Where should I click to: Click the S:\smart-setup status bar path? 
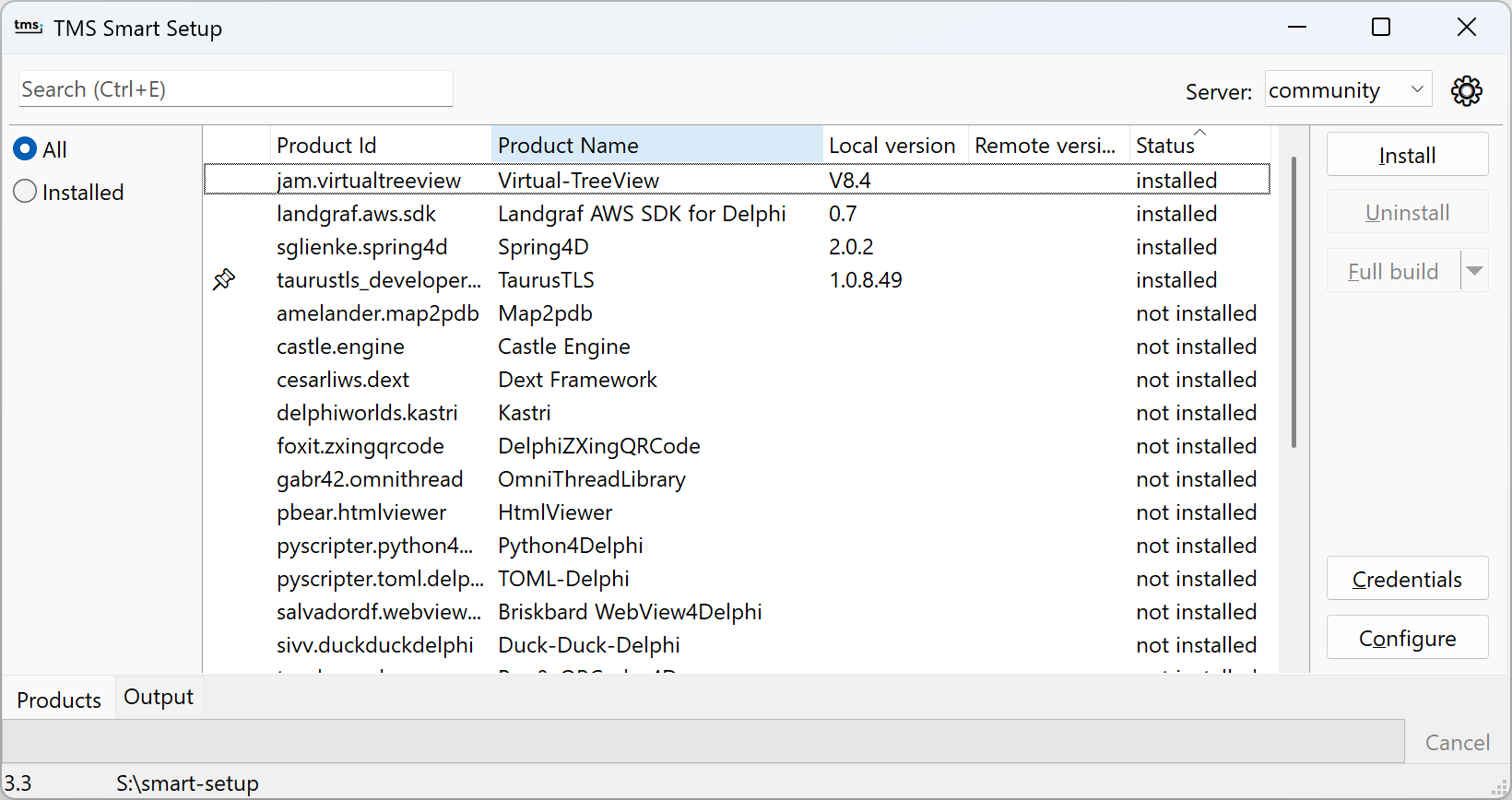[187, 782]
